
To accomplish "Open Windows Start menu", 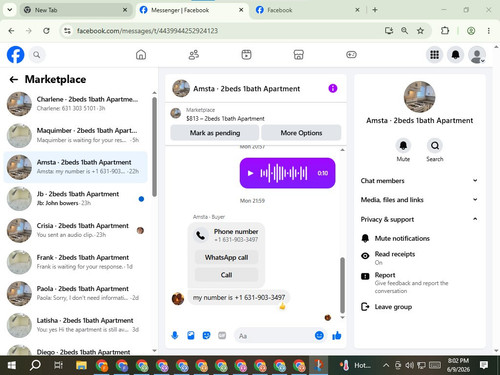I will pyautogui.click(x=12, y=365).
